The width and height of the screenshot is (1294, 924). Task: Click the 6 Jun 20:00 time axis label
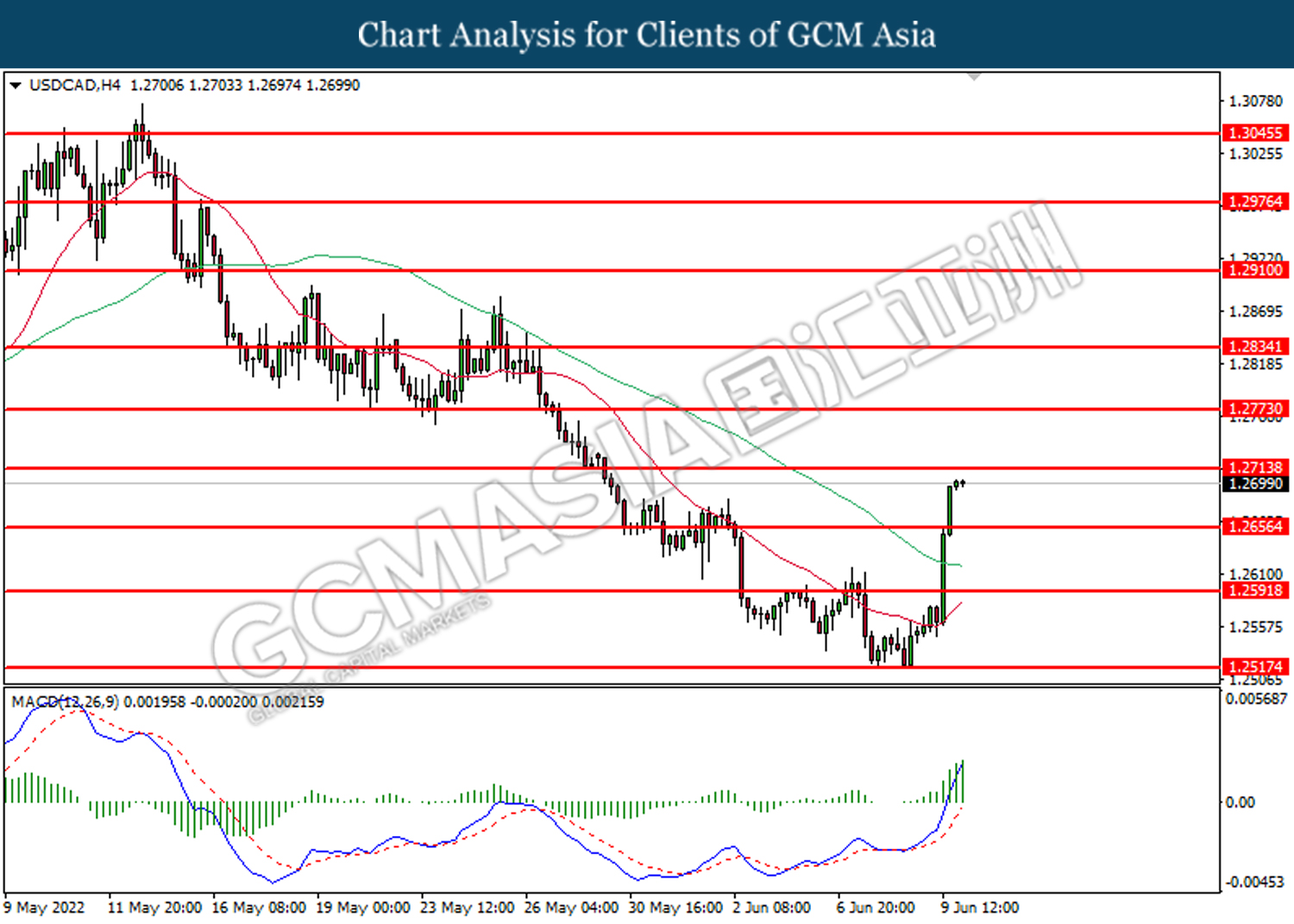click(x=876, y=908)
